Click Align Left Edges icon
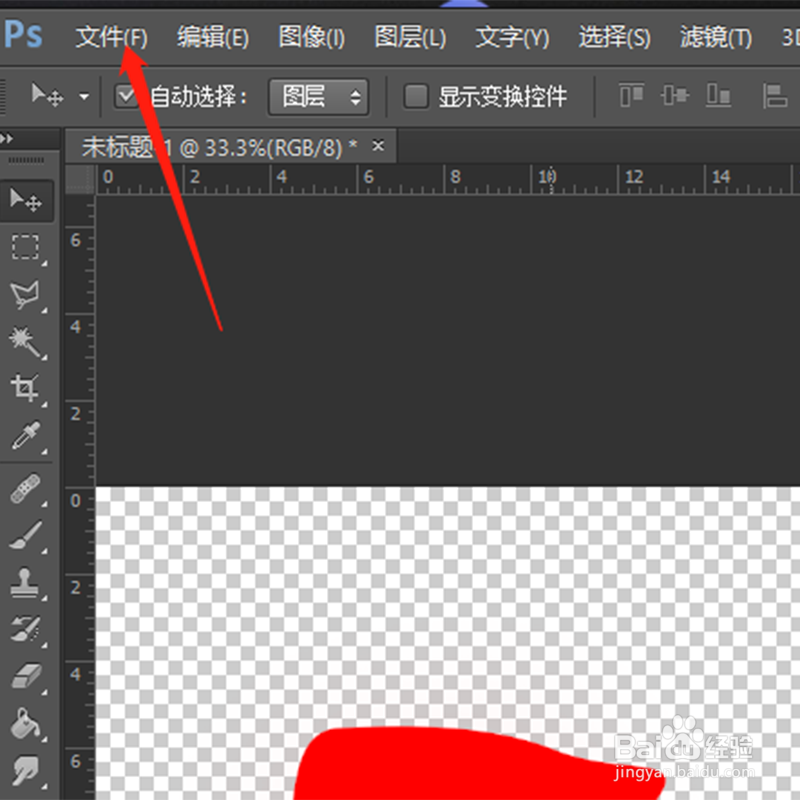Image resolution: width=800 pixels, height=800 pixels. (x=775, y=95)
